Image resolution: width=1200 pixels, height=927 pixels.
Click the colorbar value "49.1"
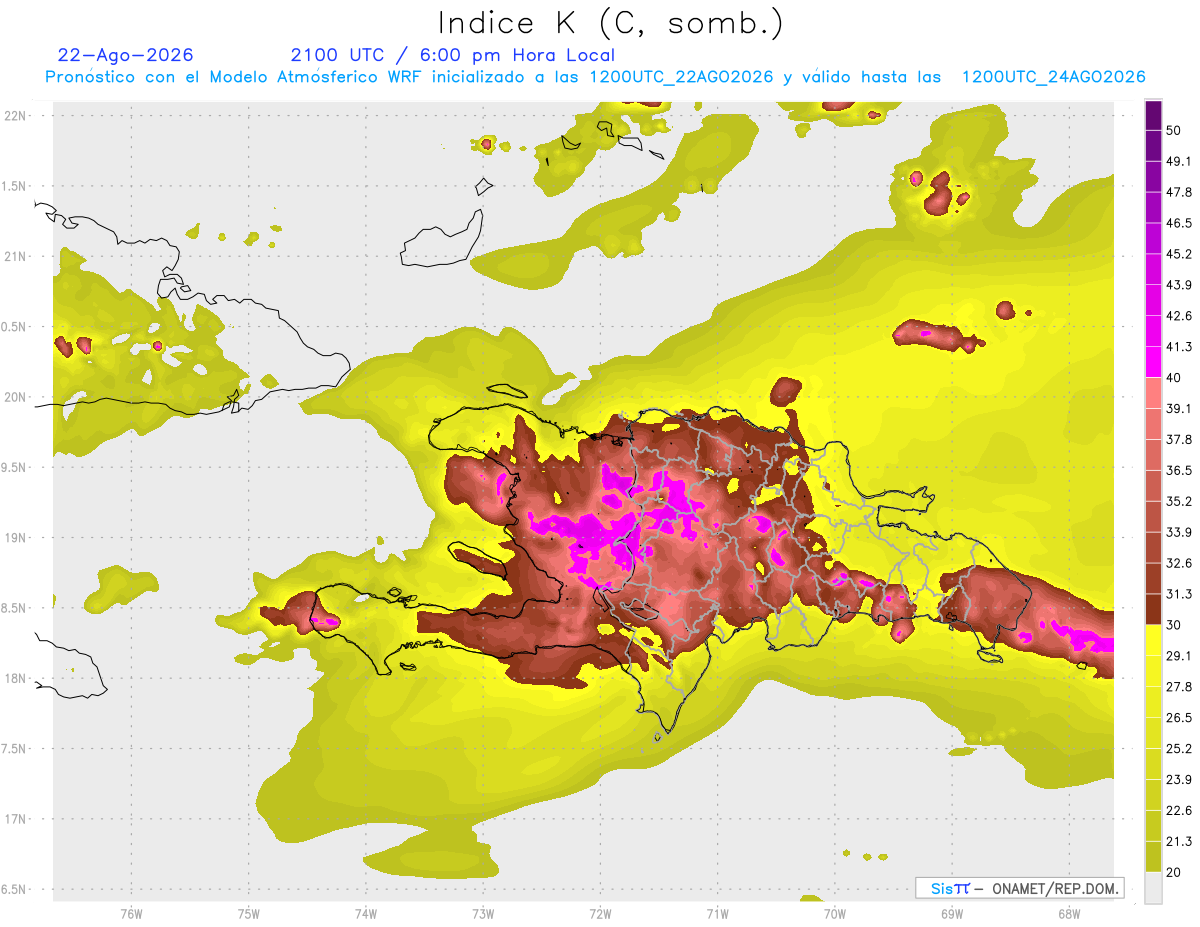pos(1179,162)
